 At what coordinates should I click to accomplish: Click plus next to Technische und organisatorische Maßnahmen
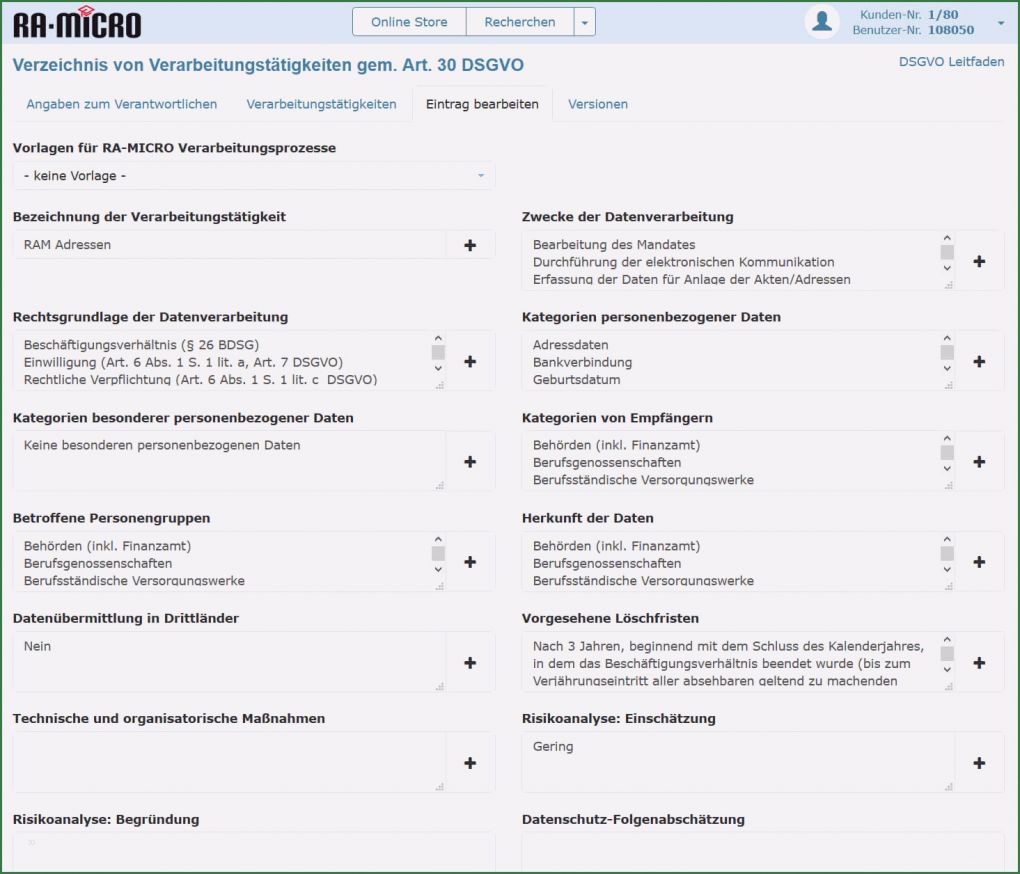(x=470, y=762)
